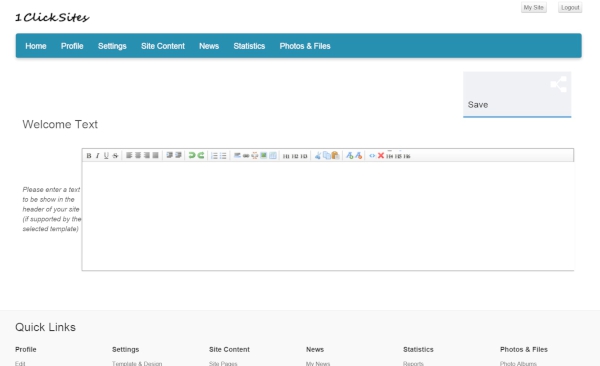Insert a horizontal rule
Screen dimensions: 600x366
(x=237, y=155)
